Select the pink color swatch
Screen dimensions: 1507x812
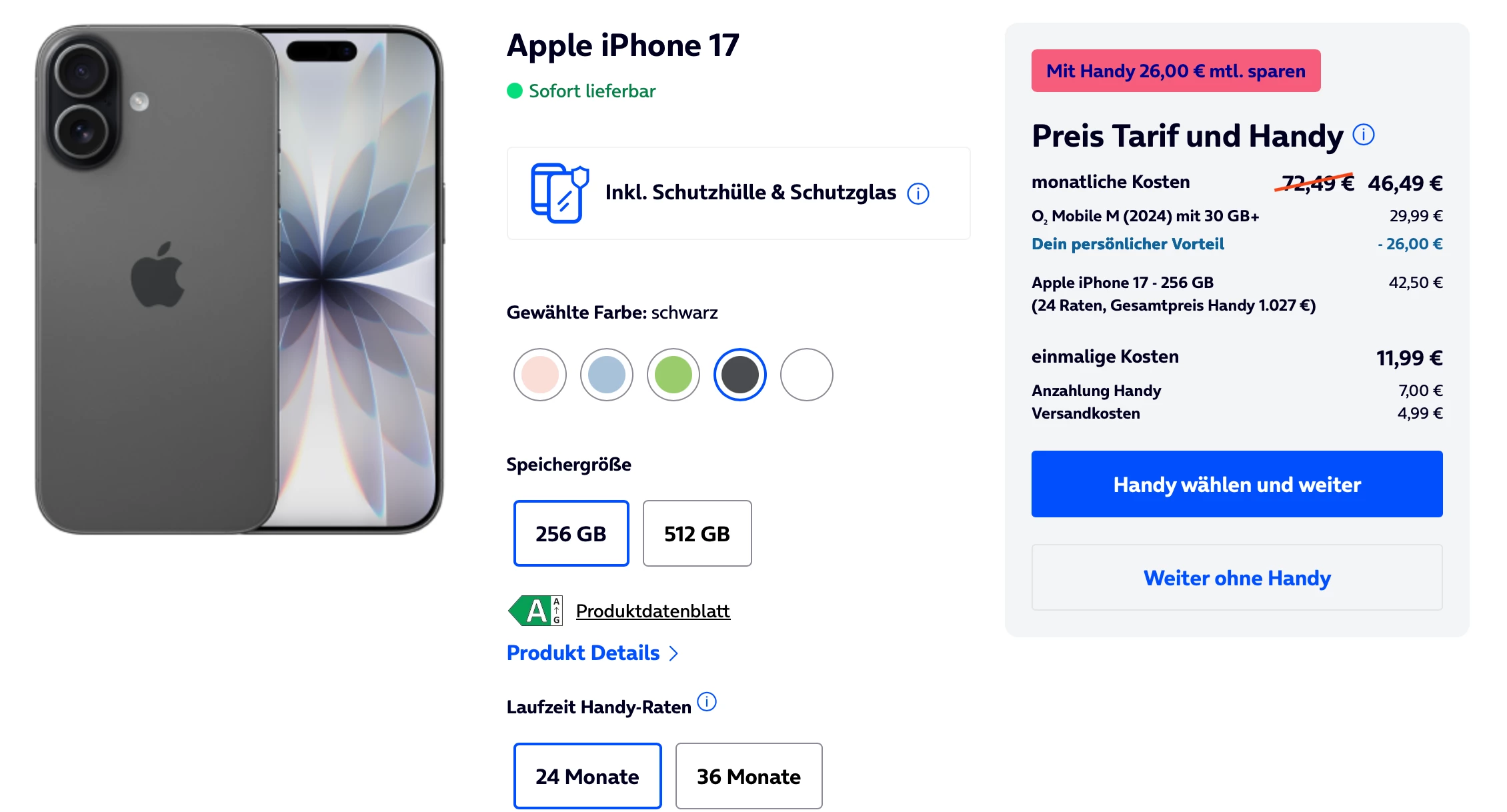[540, 375]
